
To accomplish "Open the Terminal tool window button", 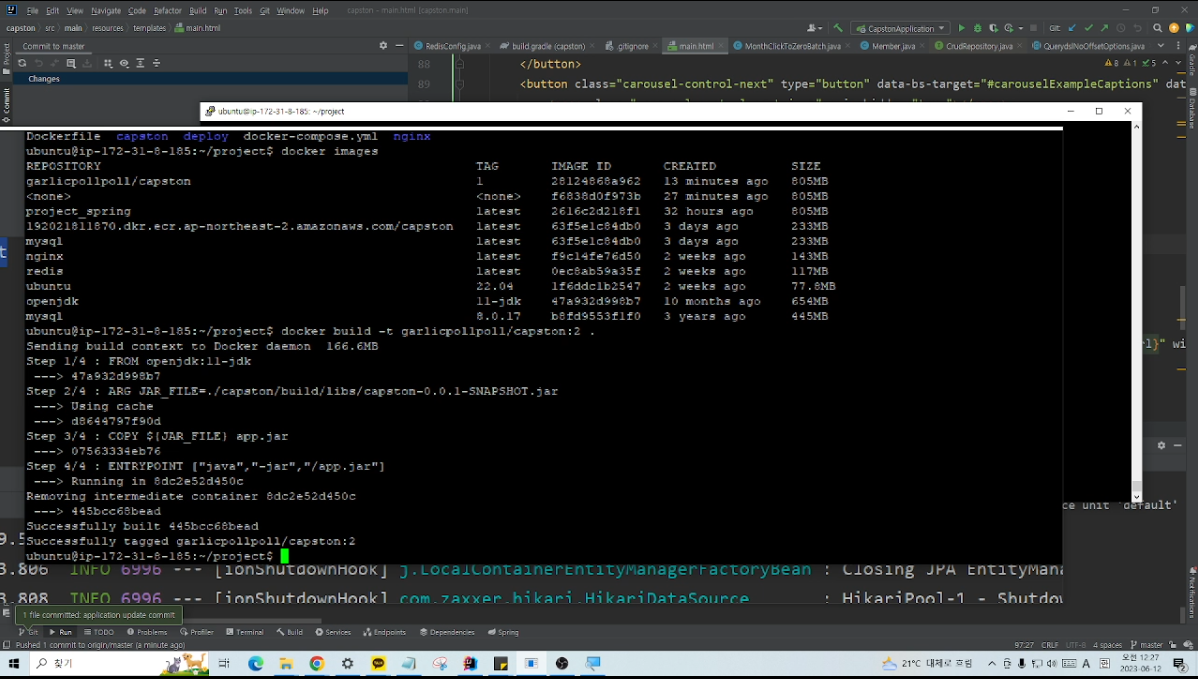I will click(x=244, y=632).
